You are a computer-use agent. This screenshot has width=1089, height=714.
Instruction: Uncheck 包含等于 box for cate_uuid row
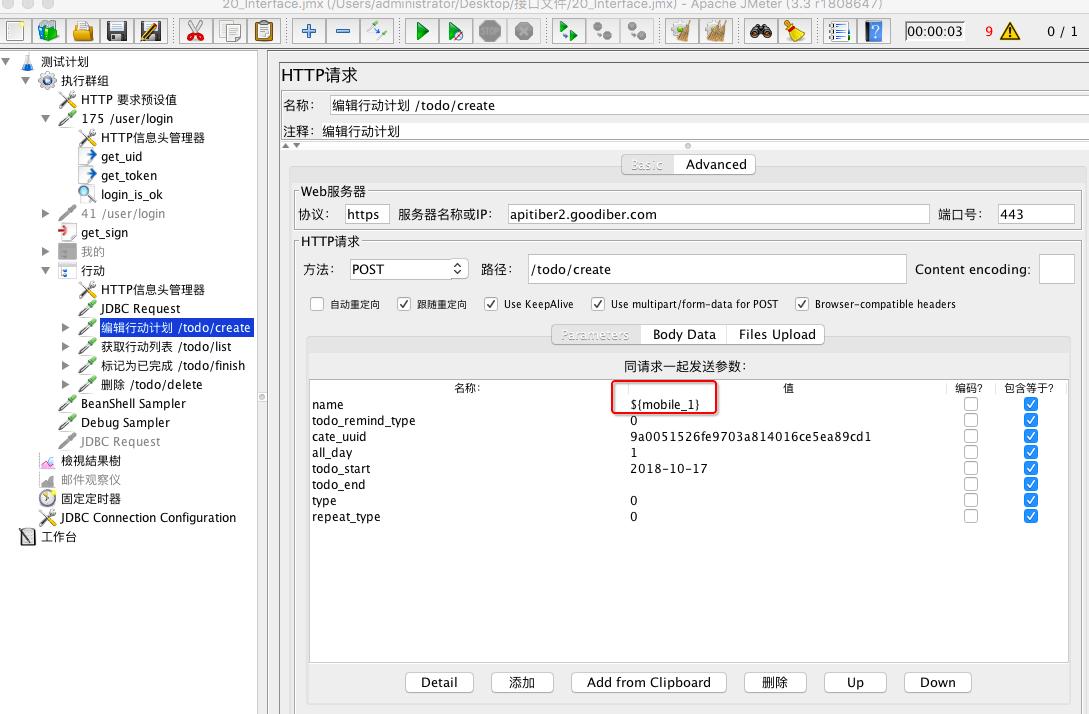1031,436
